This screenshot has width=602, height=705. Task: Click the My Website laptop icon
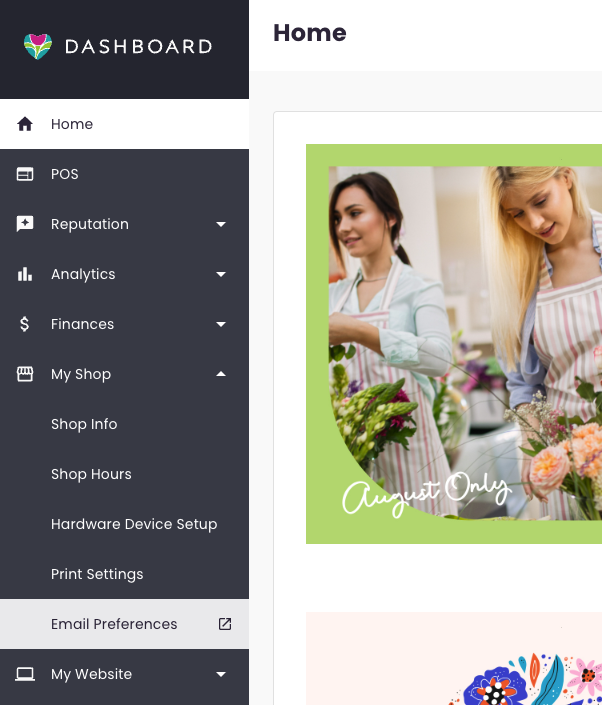25,674
